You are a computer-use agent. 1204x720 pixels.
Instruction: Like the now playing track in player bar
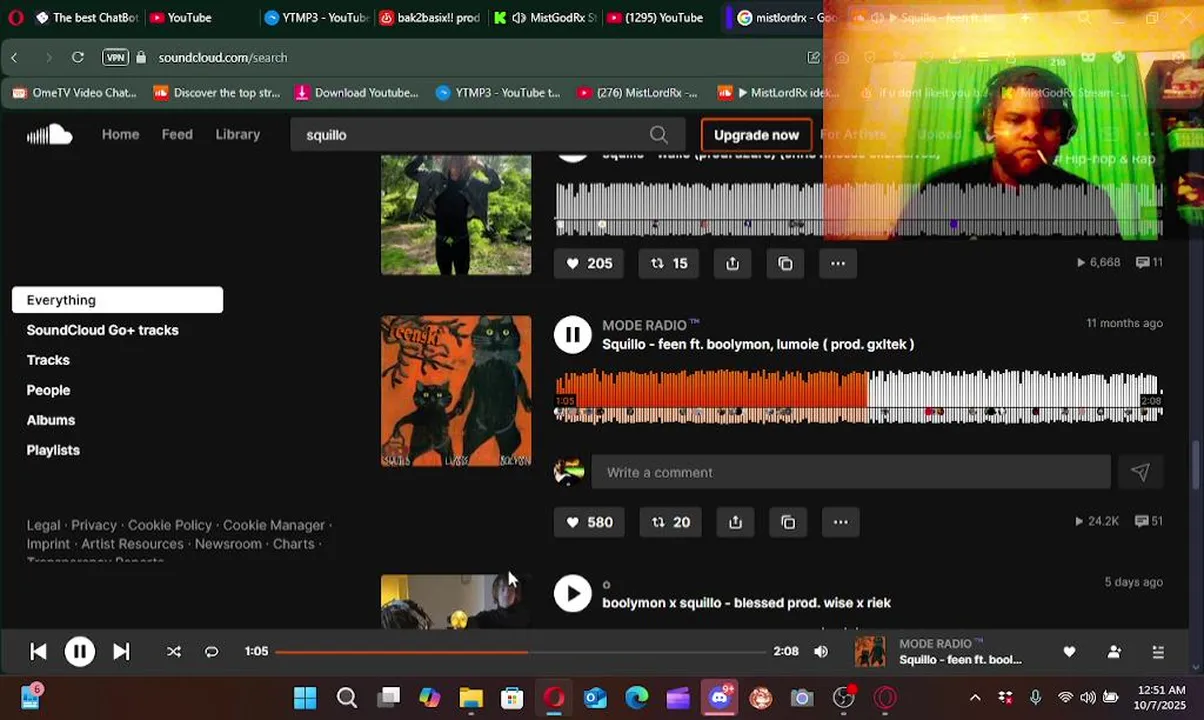click(1069, 651)
